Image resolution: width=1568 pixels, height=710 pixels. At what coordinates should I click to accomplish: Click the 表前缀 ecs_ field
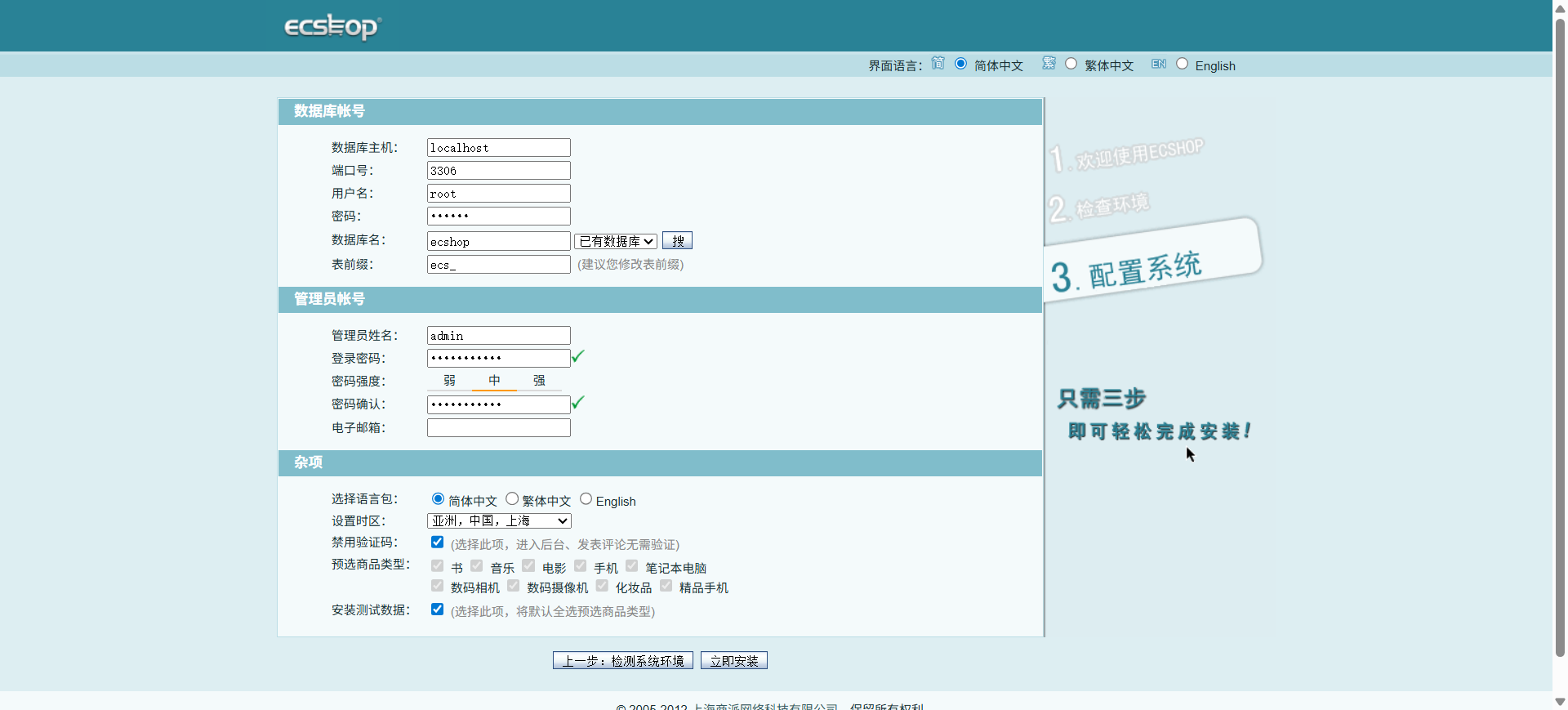[x=499, y=264]
